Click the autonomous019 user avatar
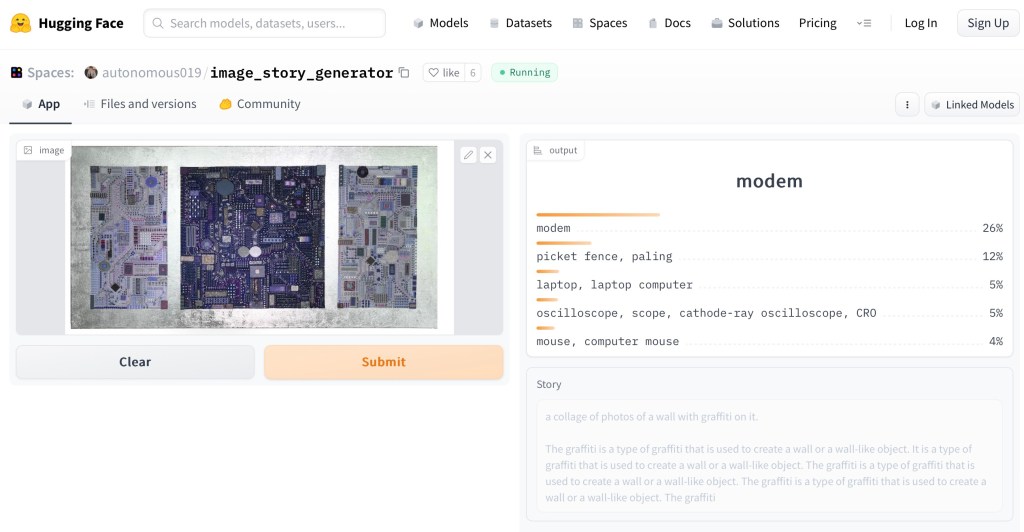 (91, 73)
